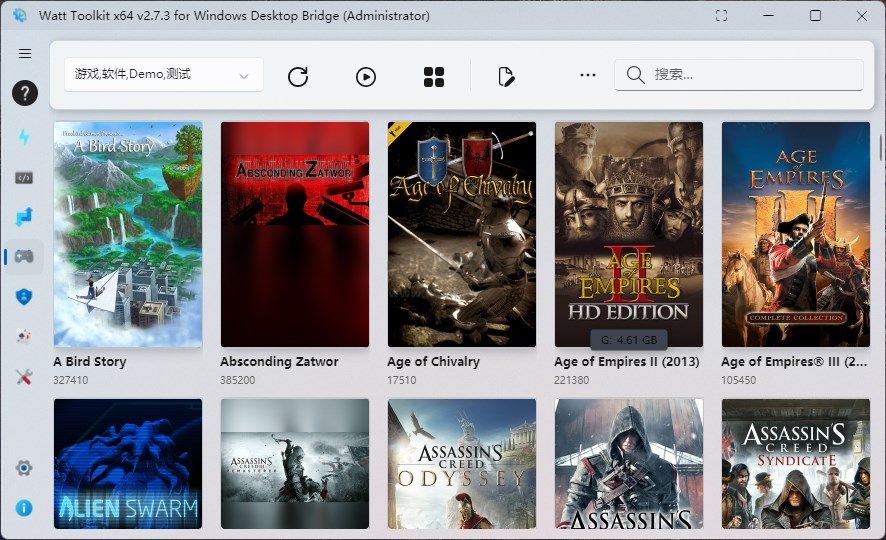Image resolution: width=886 pixels, height=540 pixels.
Task: Open the gear settings page
Action: (x=24, y=468)
